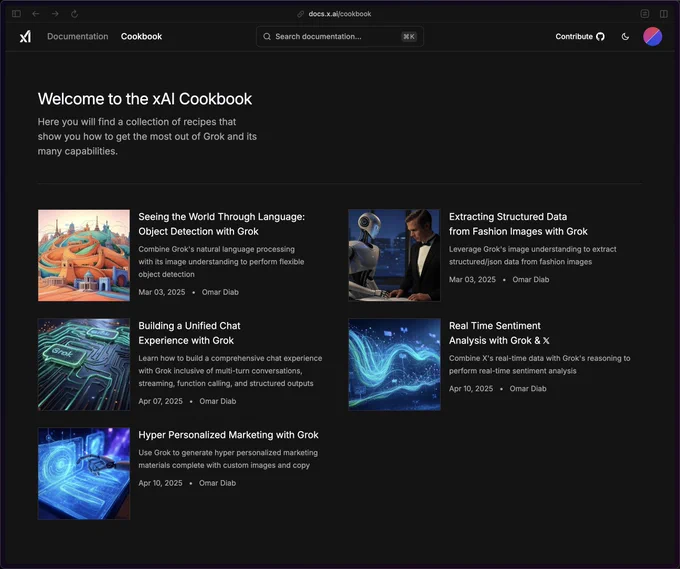Toggle the browser sidebar icon
The width and height of the screenshot is (680, 569).
(16, 14)
